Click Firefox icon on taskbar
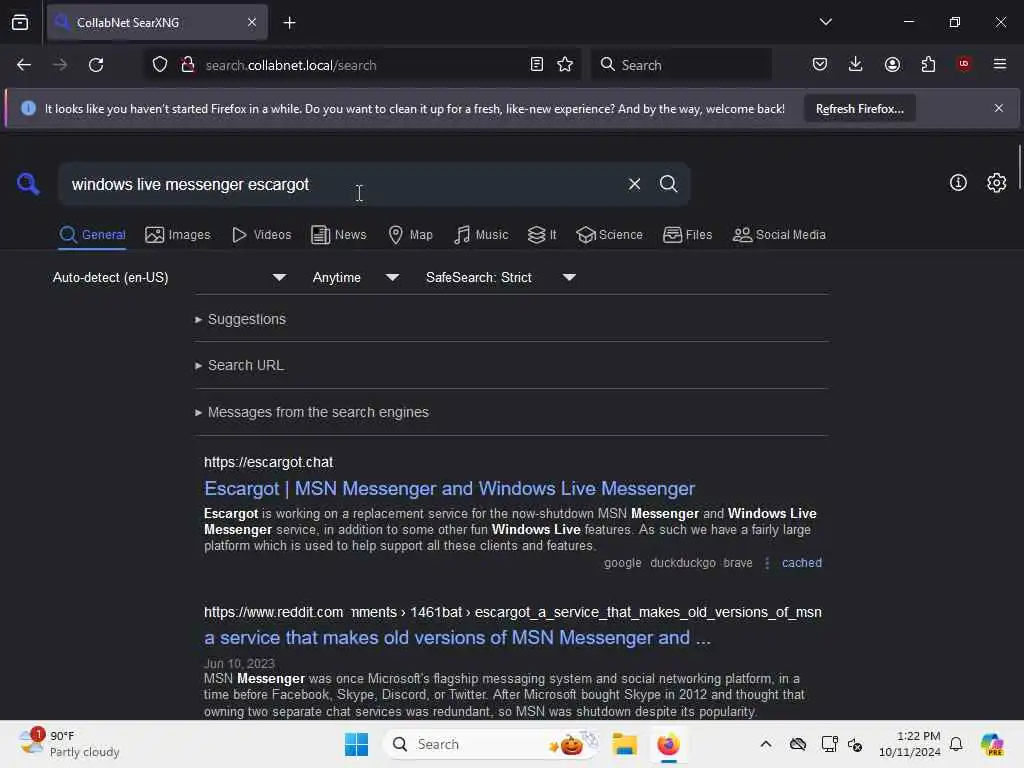Image resolution: width=1024 pixels, height=768 pixels. point(668,744)
